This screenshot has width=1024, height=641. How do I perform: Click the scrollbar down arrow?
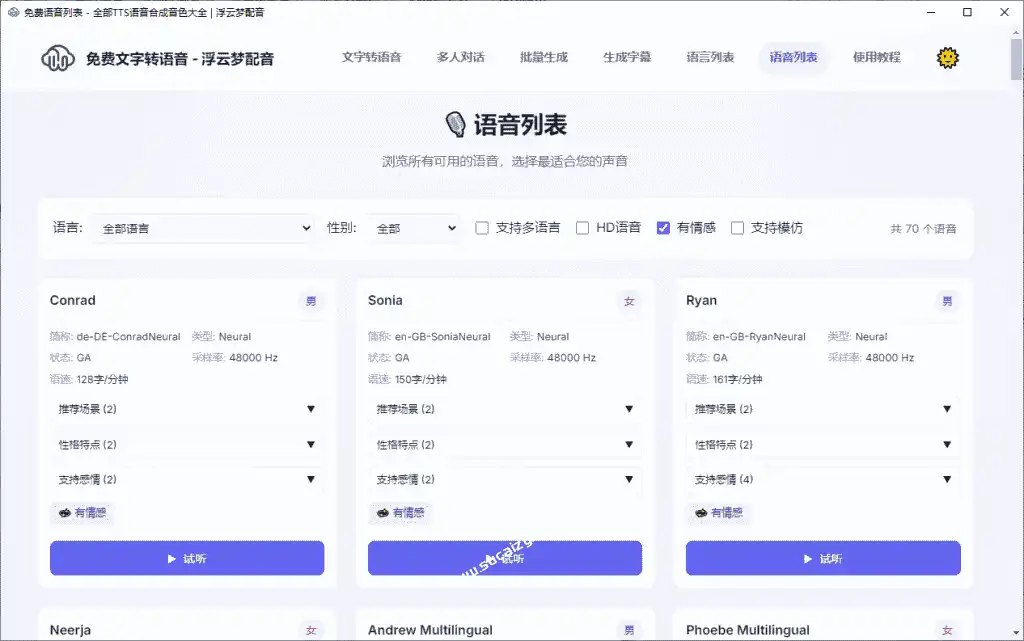click(x=1016, y=633)
